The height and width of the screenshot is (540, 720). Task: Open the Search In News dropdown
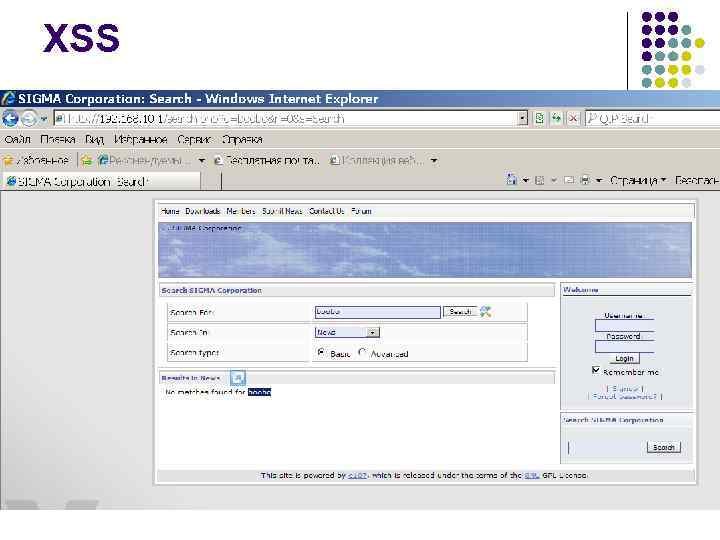[x=347, y=332]
